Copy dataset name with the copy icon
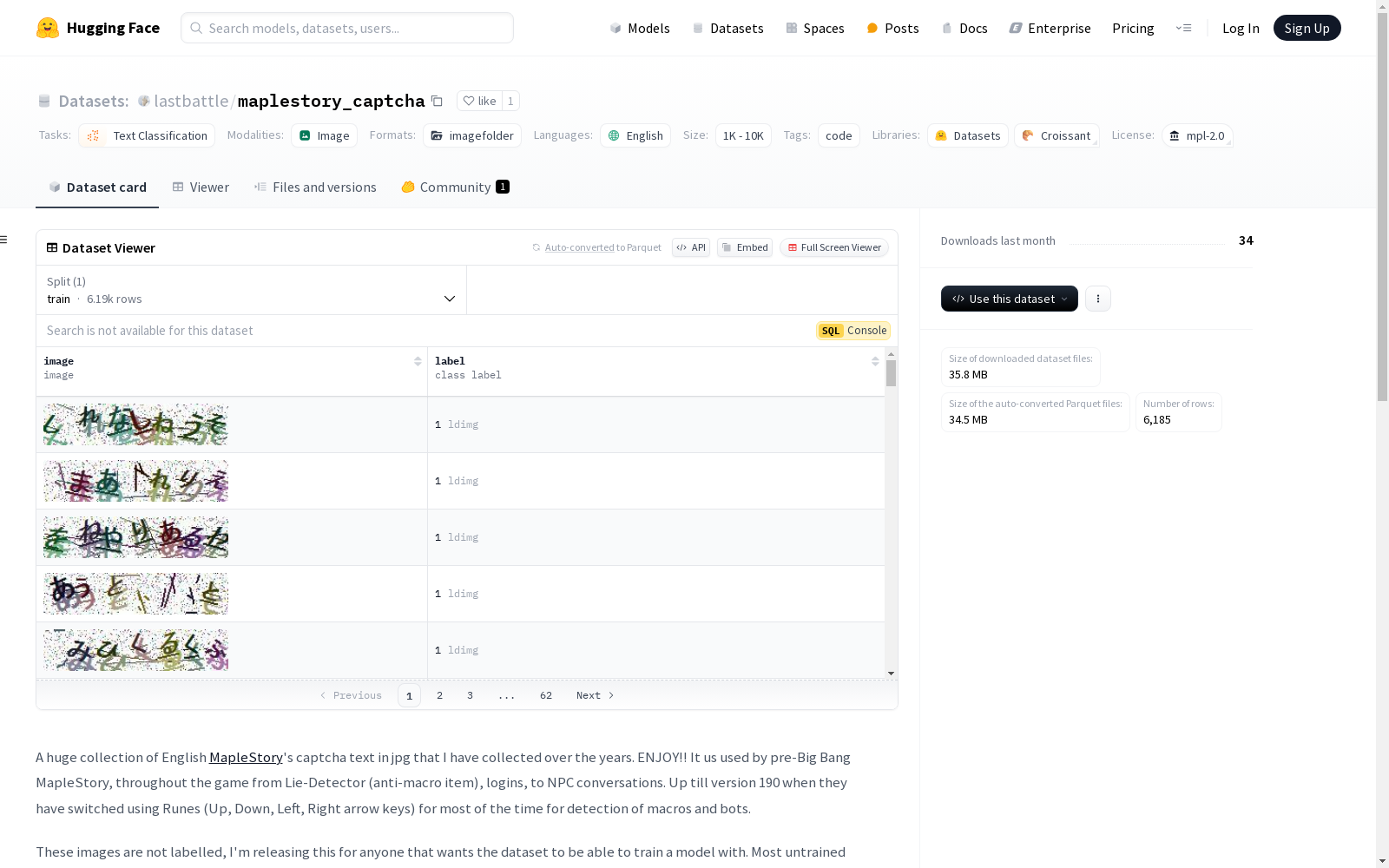Image resolution: width=1389 pixels, height=868 pixels. click(x=438, y=101)
